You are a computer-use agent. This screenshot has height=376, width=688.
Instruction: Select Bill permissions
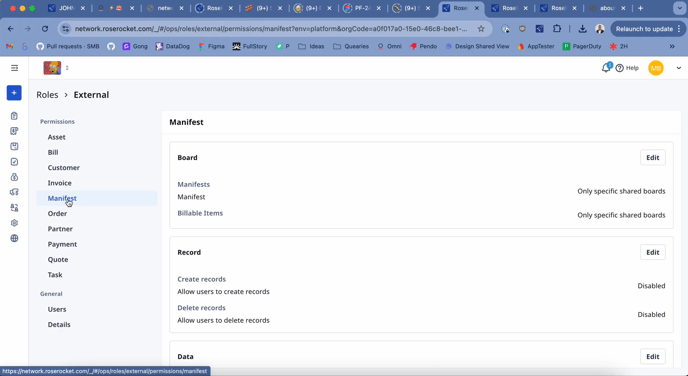coord(53,152)
